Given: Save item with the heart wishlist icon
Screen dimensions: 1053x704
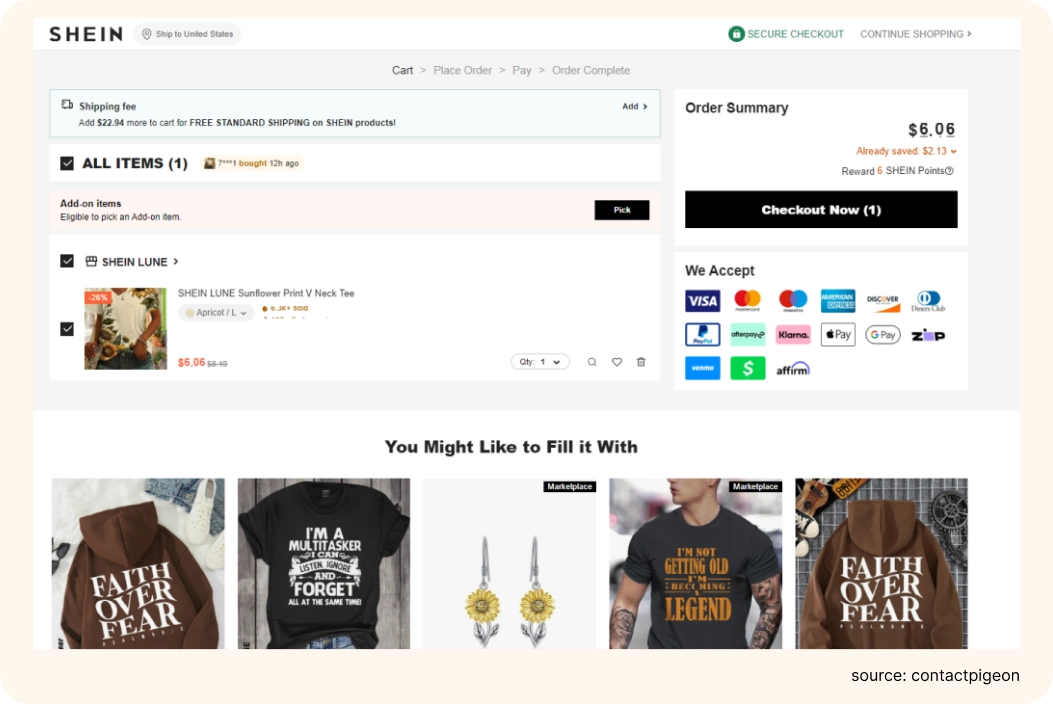Looking at the screenshot, I should pyautogui.click(x=616, y=362).
